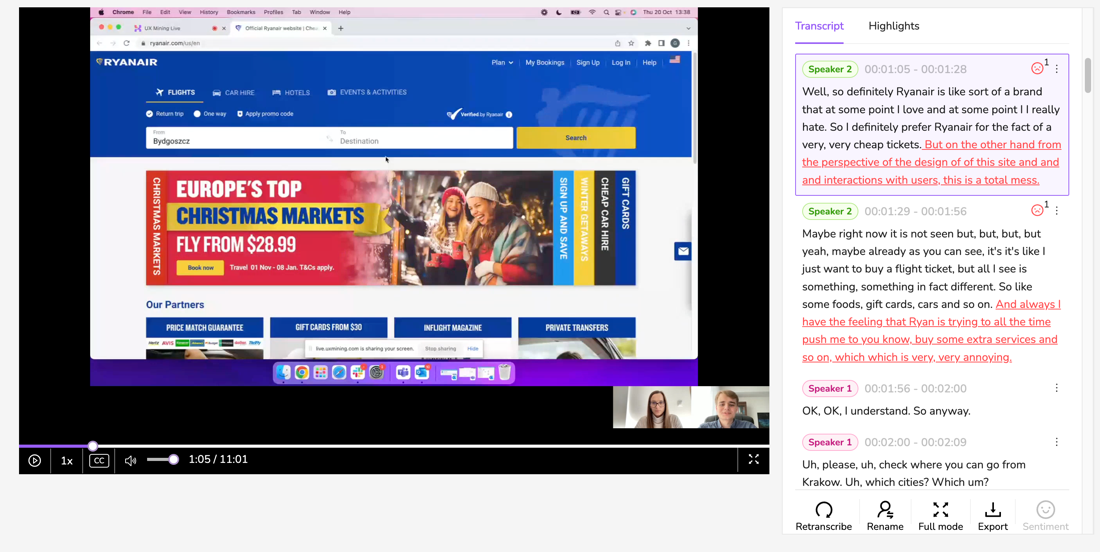Expand the Plan dropdown on Ryanair site
This screenshot has height=552, width=1100.
(x=502, y=62)
